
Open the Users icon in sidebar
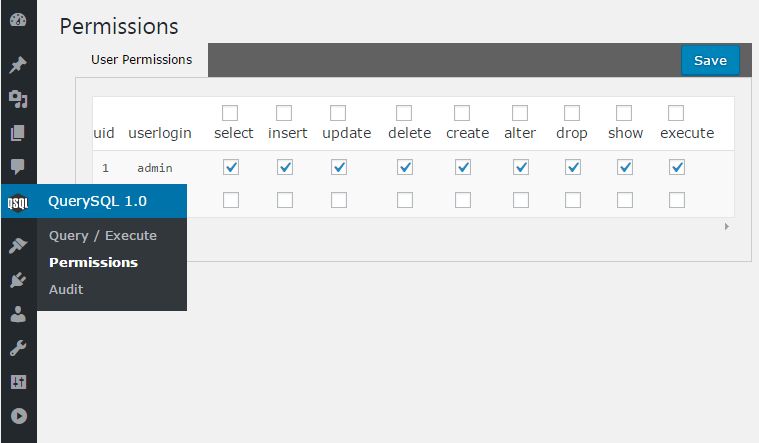coord(18,314)
